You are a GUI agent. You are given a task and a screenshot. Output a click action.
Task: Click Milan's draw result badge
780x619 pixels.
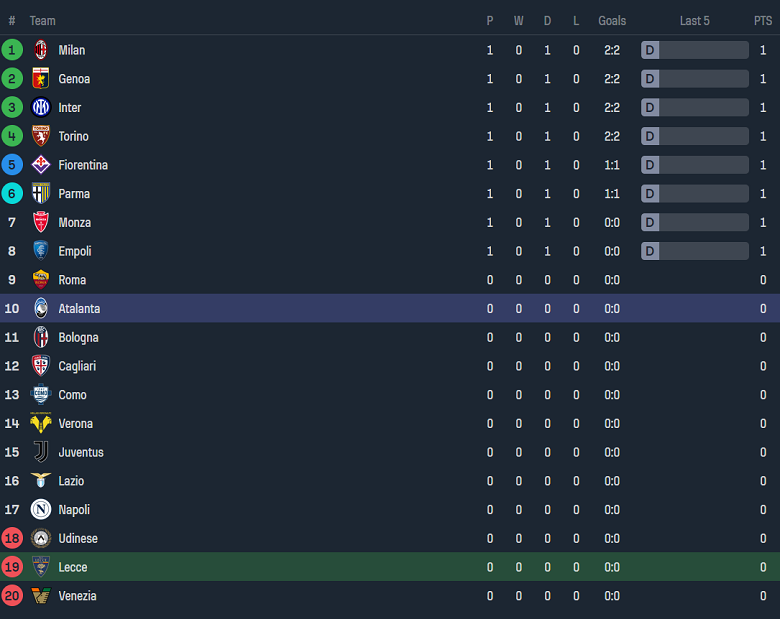[650, 50]
